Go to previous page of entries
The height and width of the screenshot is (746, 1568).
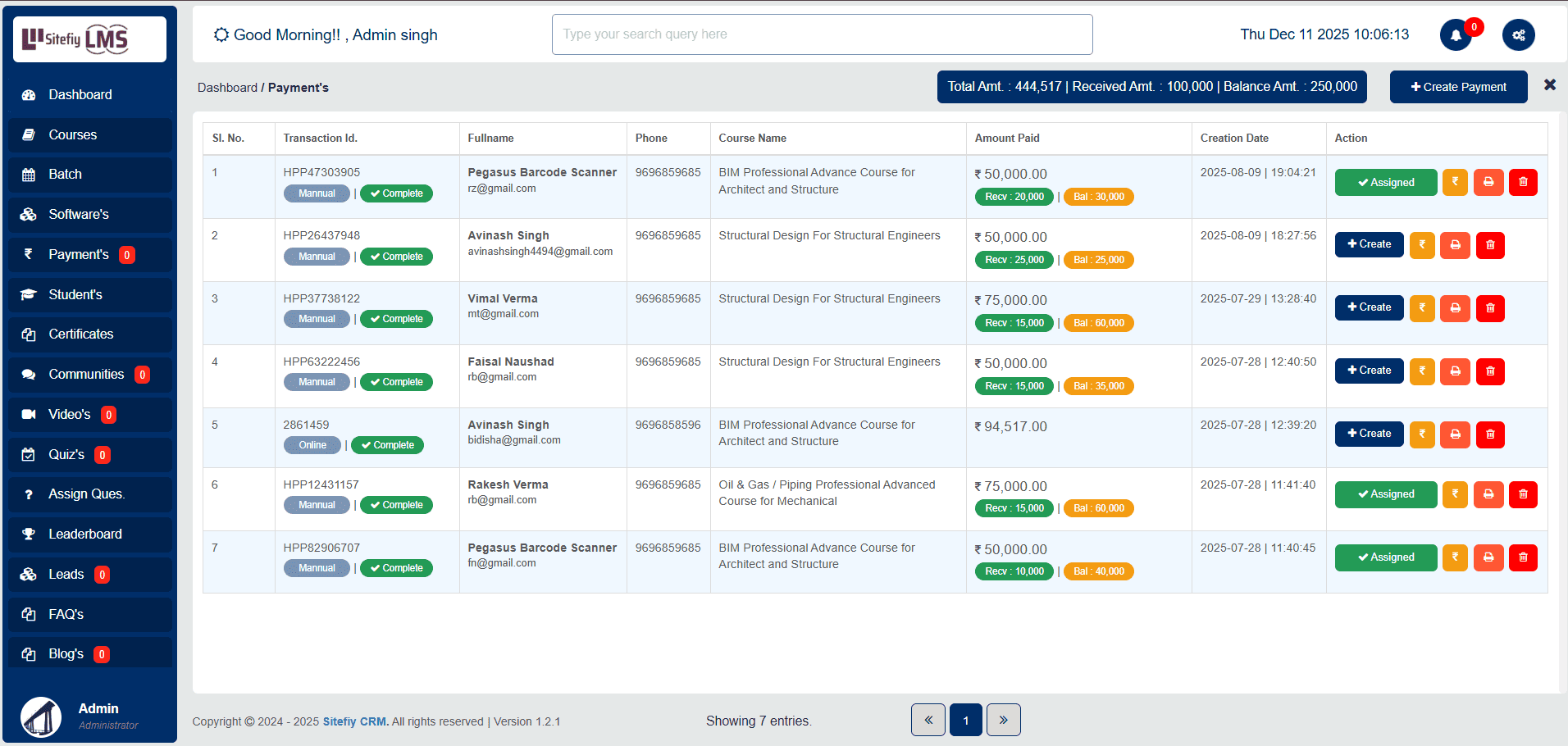(x=928, y=720)
